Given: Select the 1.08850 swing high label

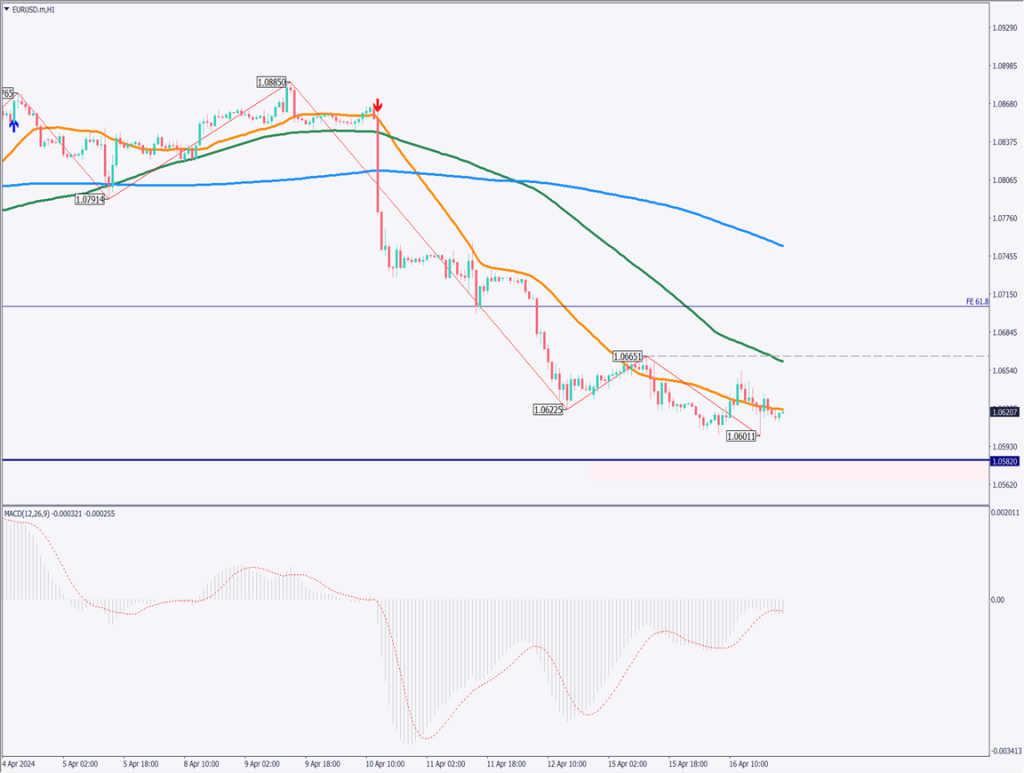Looking at the screenshot, I should coord(271,82).
